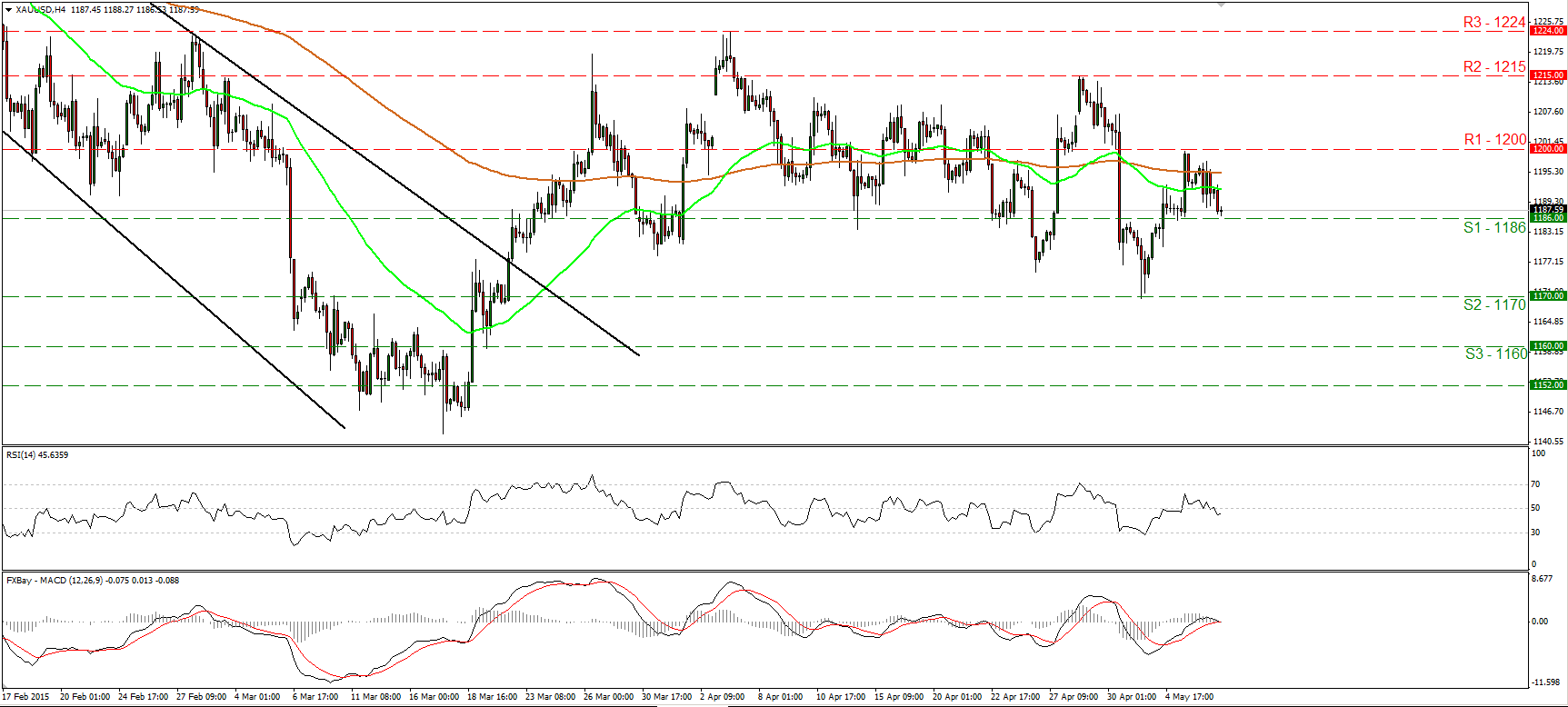Click the XAUUSD,H4 chart title

tap(41, 9)
